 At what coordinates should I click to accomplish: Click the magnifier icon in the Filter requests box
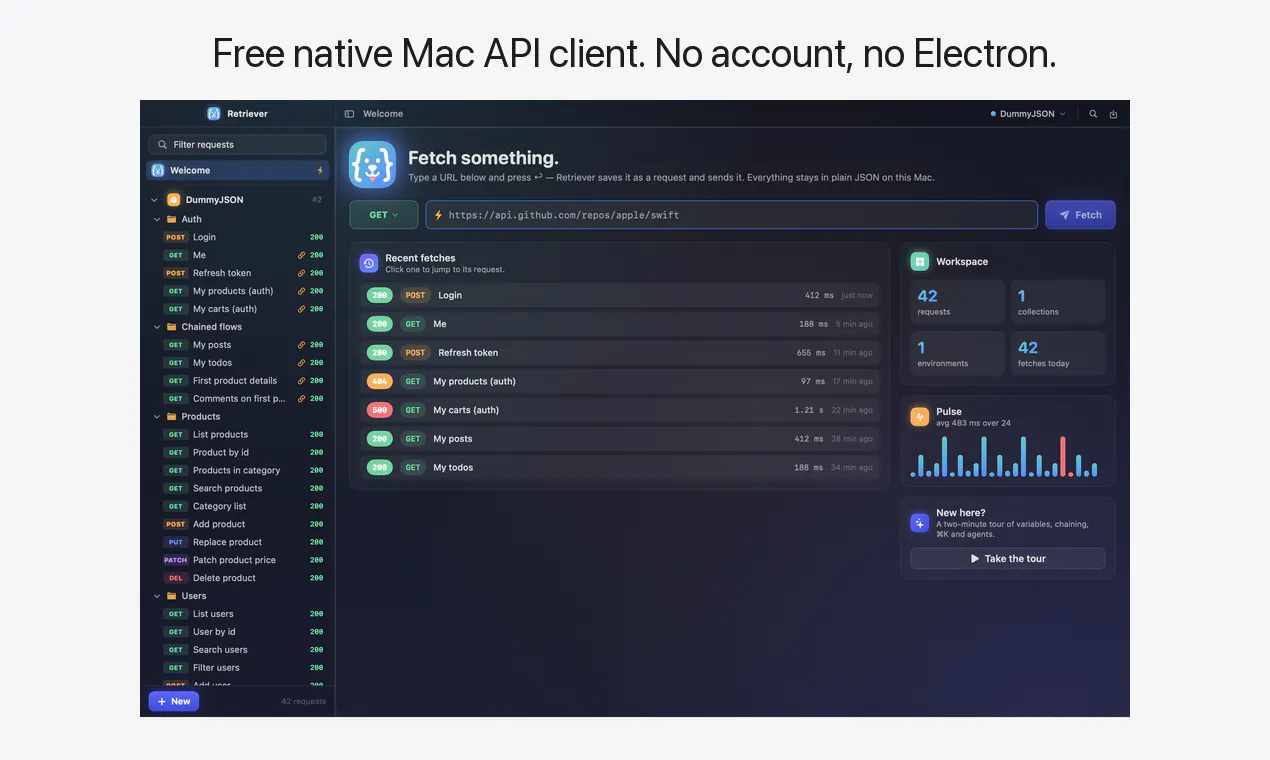pos(162,145)
